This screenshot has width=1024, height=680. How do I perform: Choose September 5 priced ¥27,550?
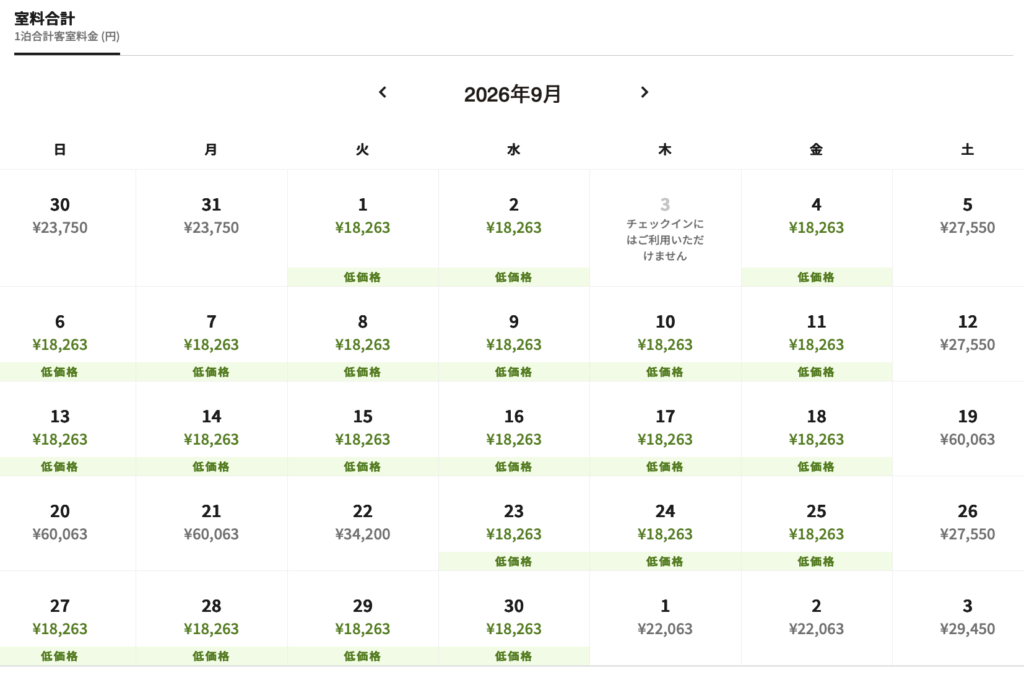coord(967,216)
